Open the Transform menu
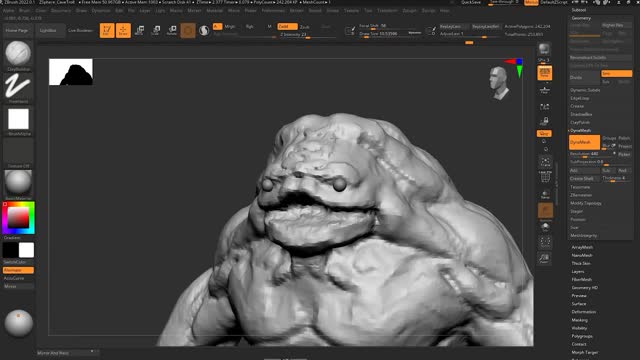This screenshot has width=640, height=360. (x=387, y=11)
